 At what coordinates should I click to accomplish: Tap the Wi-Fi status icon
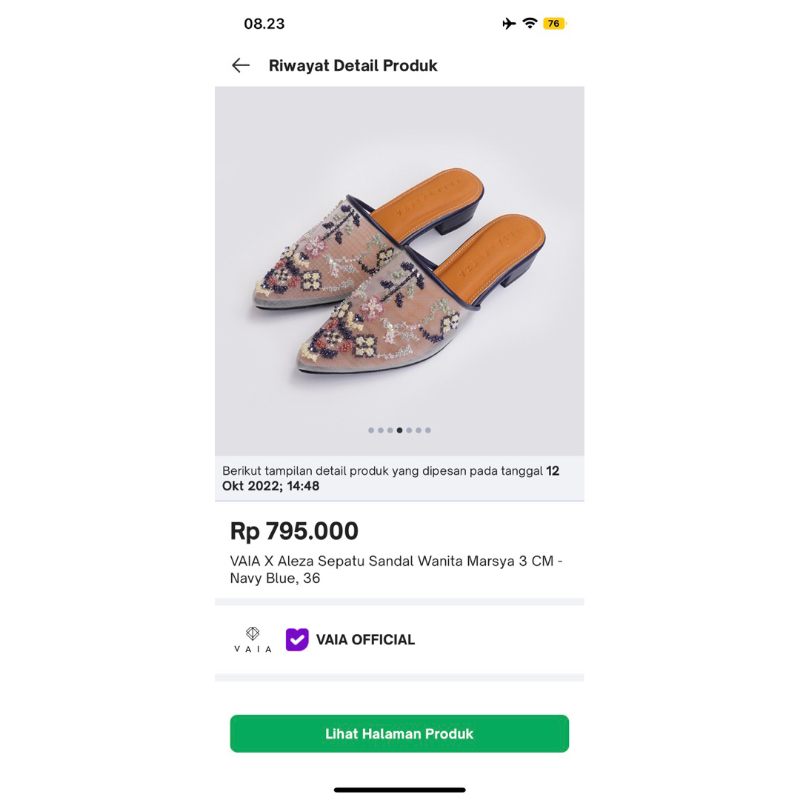click(530, 24)
